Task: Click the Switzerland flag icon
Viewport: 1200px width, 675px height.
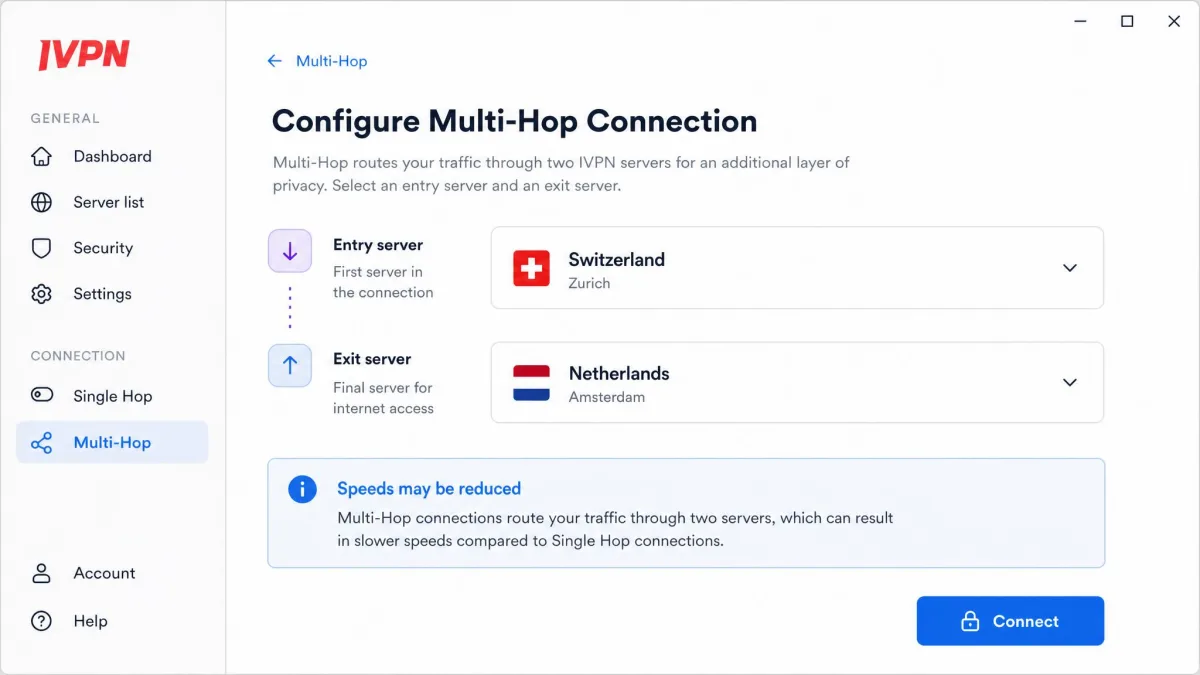Action: [531, 268]
